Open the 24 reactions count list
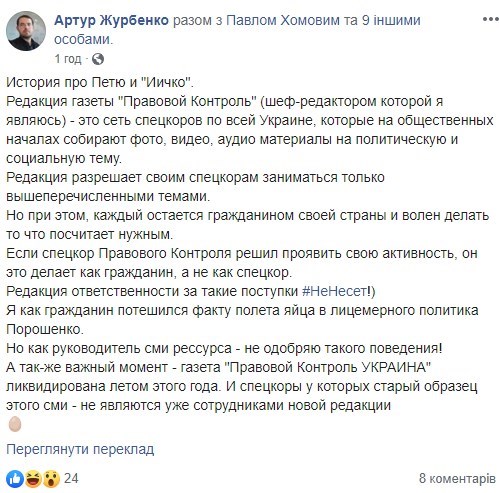 pyautogui.click(x=71, y=479)
